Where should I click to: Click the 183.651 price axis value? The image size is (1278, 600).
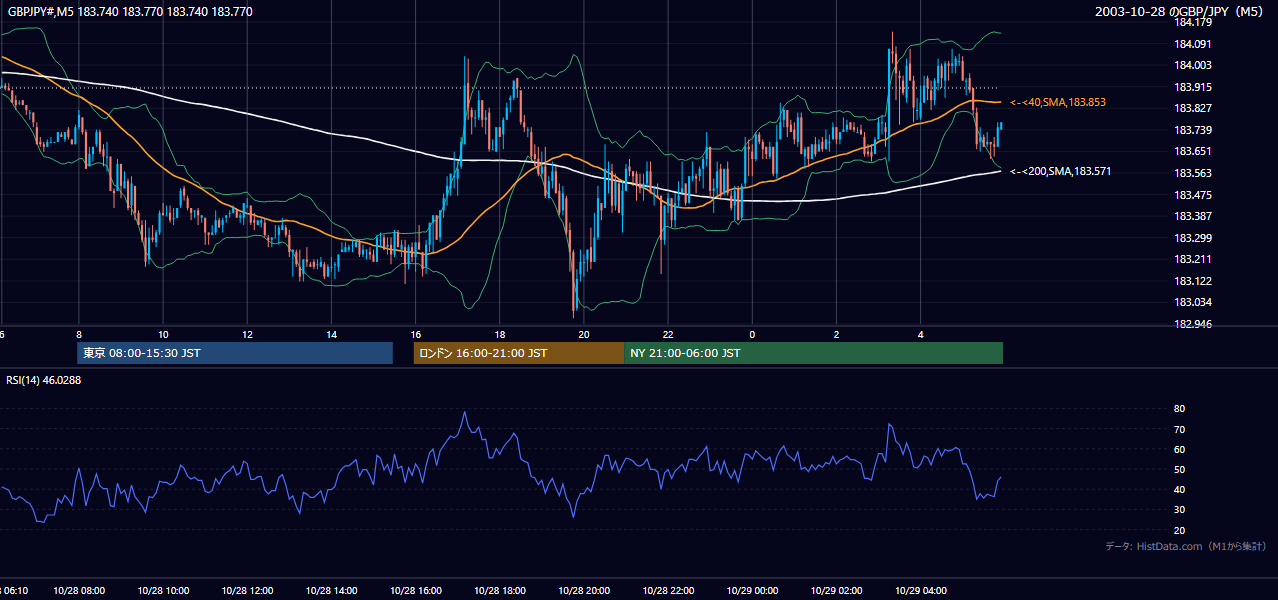(1193, 151)
